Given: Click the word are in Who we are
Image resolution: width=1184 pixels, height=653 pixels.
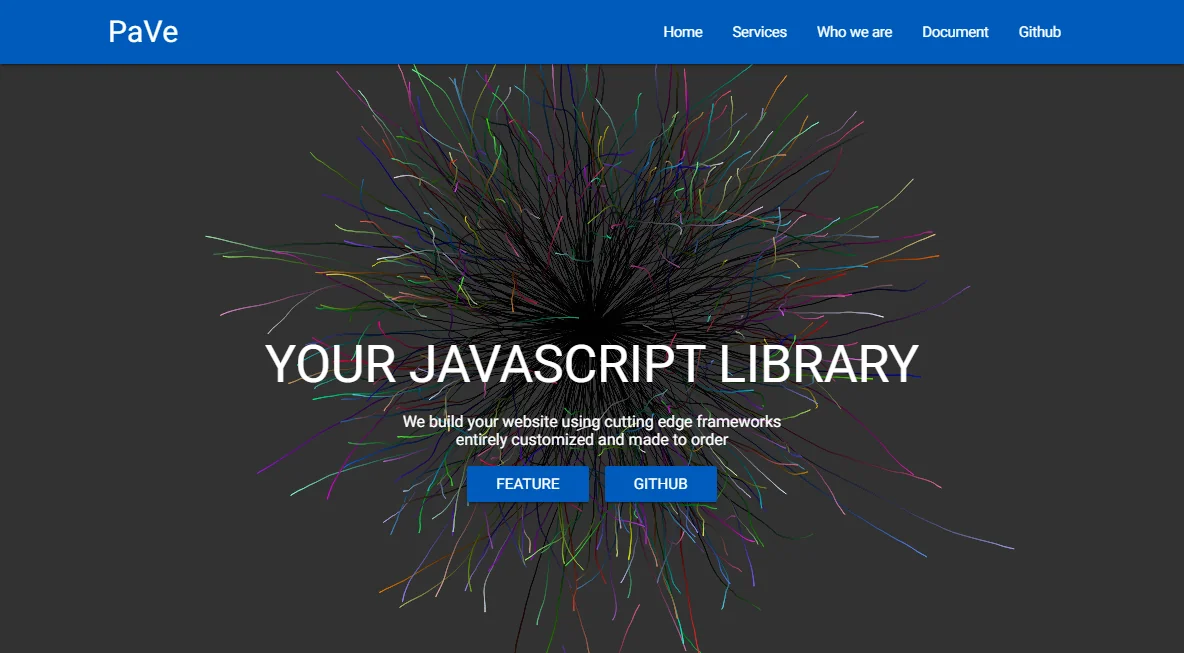Looking at the screenshot, I should tap(882, 32).
